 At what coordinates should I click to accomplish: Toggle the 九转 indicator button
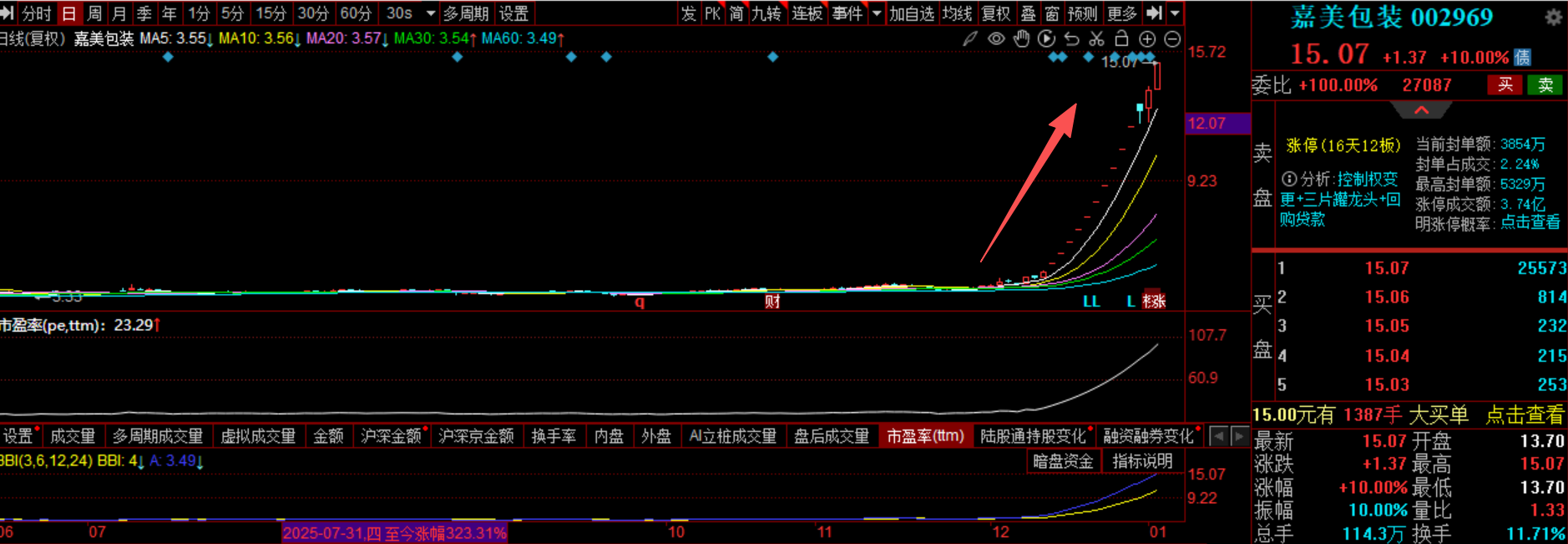(x=766, y=13)
